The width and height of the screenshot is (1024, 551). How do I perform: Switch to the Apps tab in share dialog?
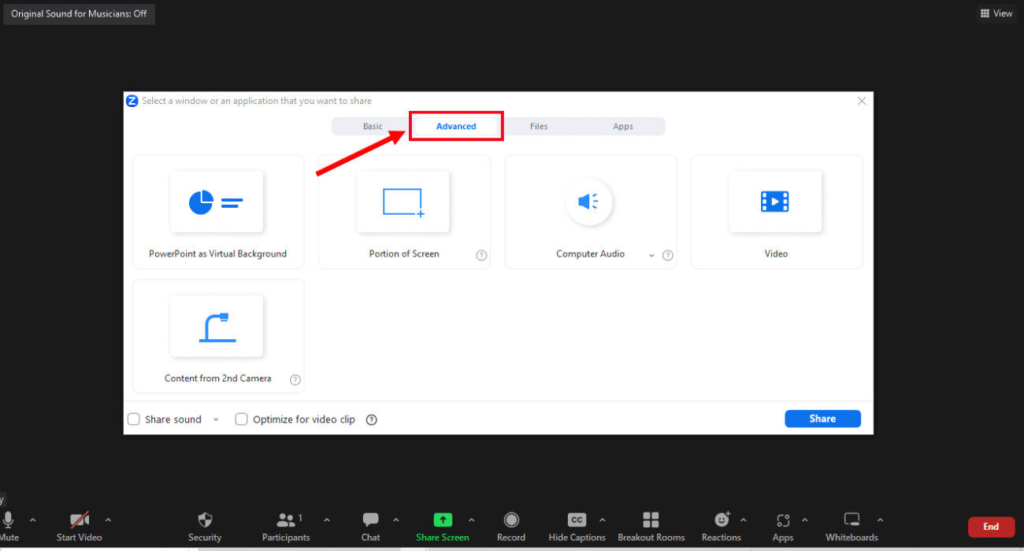click(622, 126)
